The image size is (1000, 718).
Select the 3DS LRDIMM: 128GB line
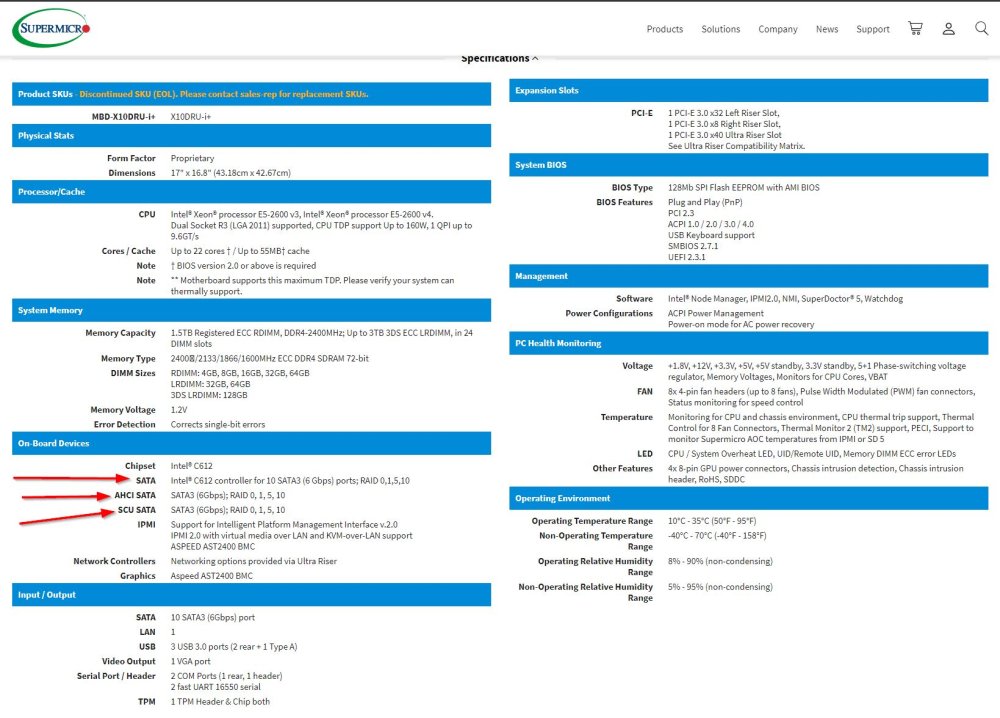click(209, 395)
